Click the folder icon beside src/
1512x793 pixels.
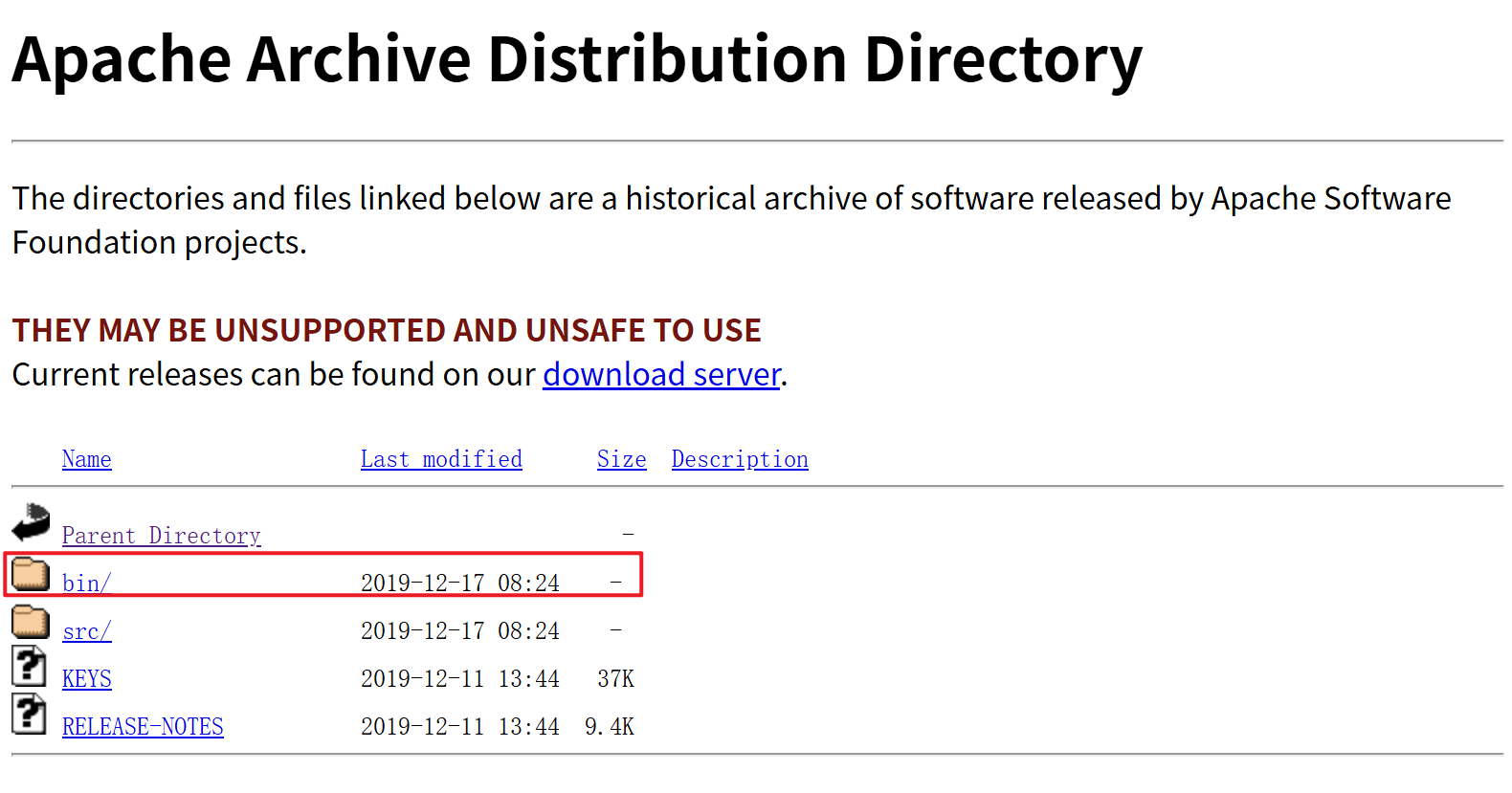point(31,622)
